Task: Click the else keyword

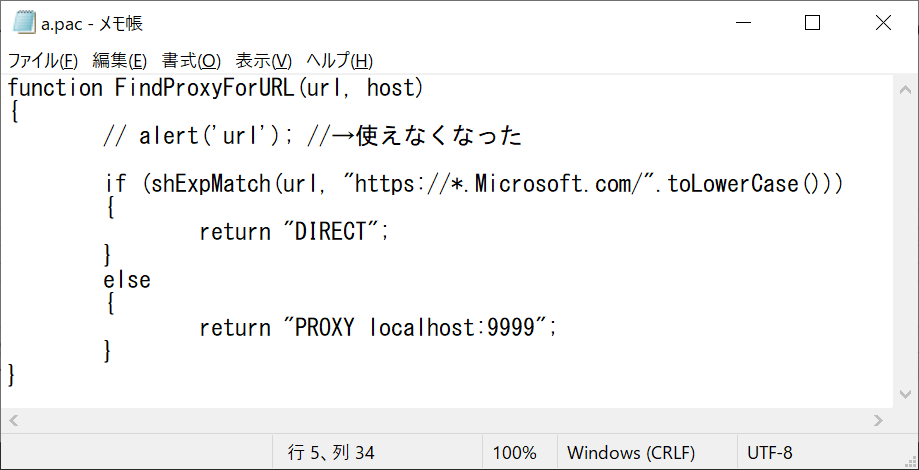Action: tap(127, 281)
